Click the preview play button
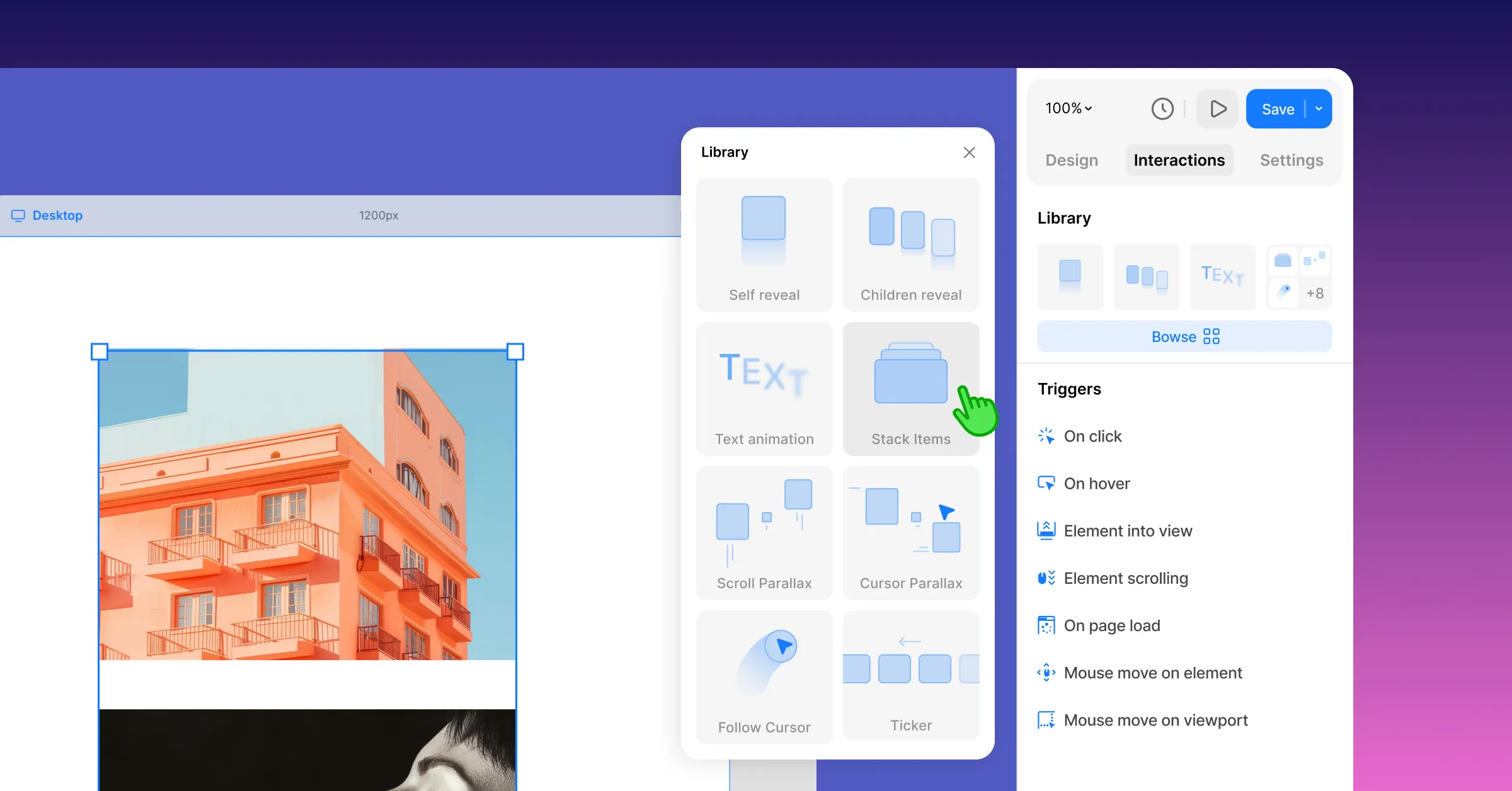1512x791 pixels. [1218, 109]
